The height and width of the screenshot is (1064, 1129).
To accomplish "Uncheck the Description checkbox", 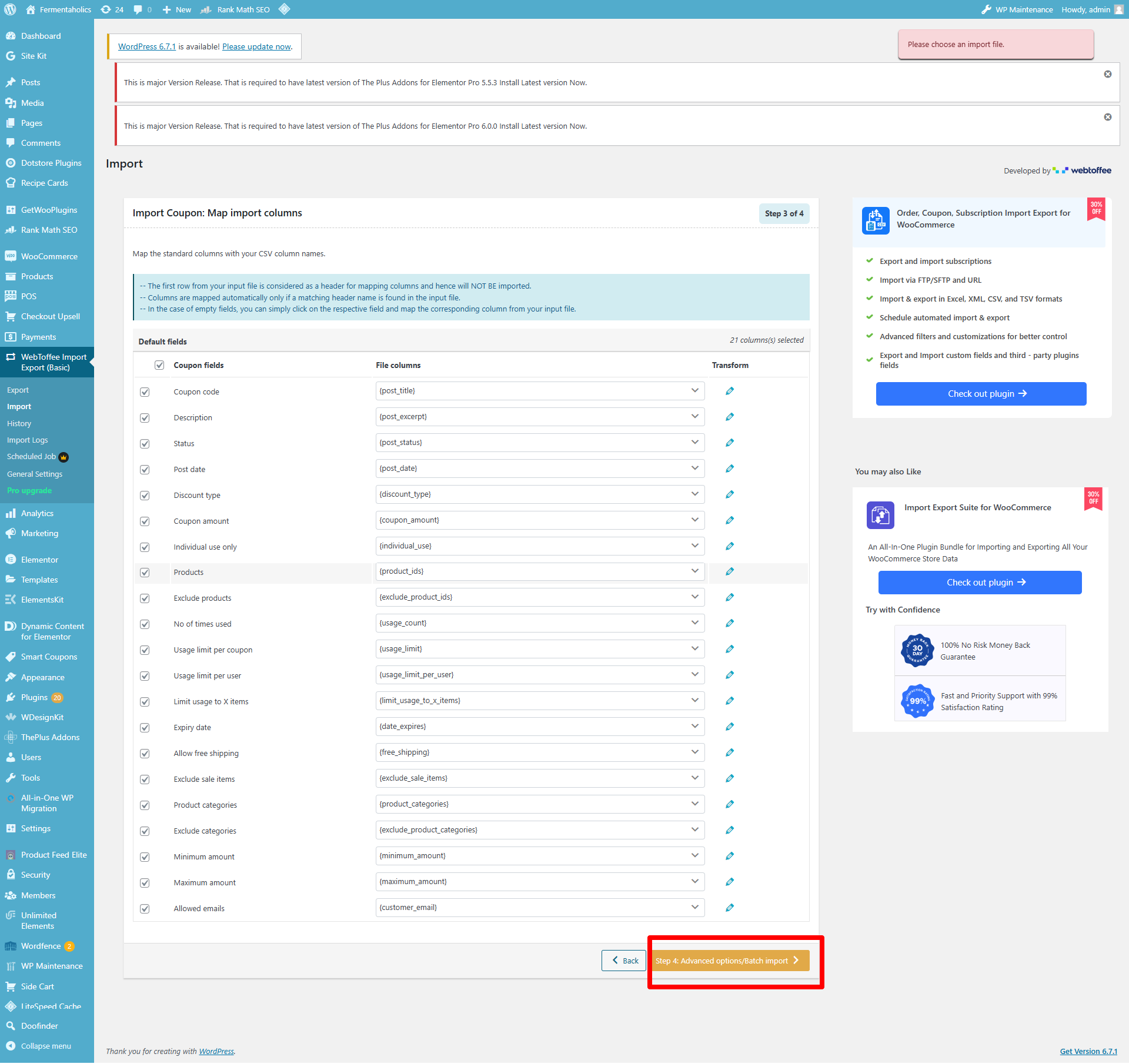I will click(x=145, y=418).
